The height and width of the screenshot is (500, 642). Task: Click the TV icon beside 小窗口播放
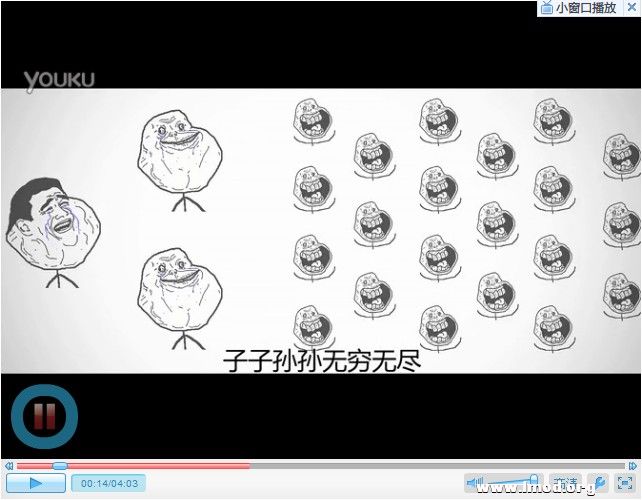(x=546, y=8)
